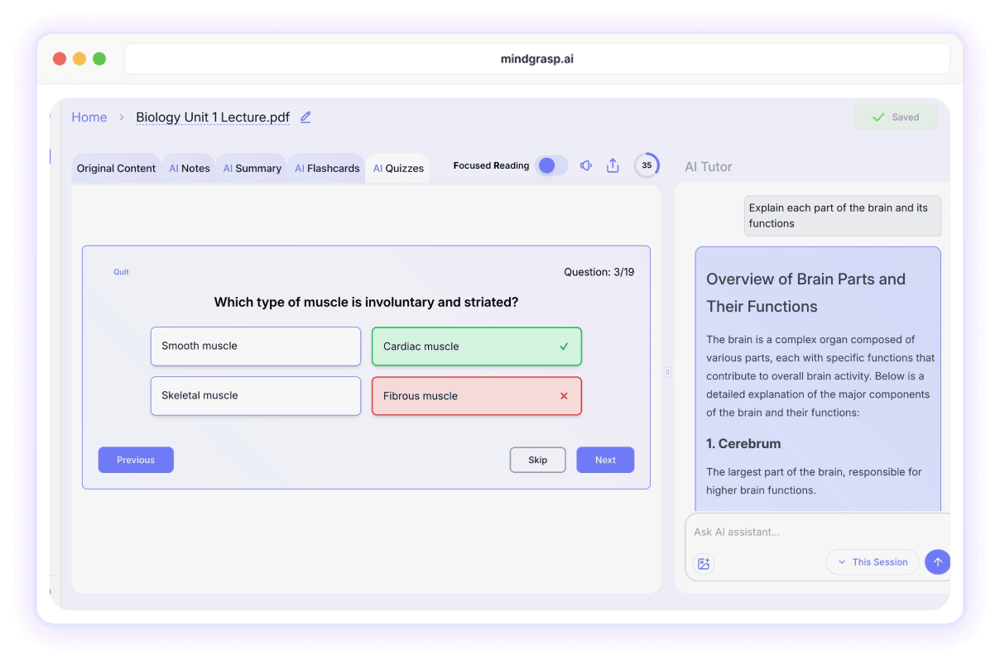
Task: Click the red close window dot
Action: [59, 59]
